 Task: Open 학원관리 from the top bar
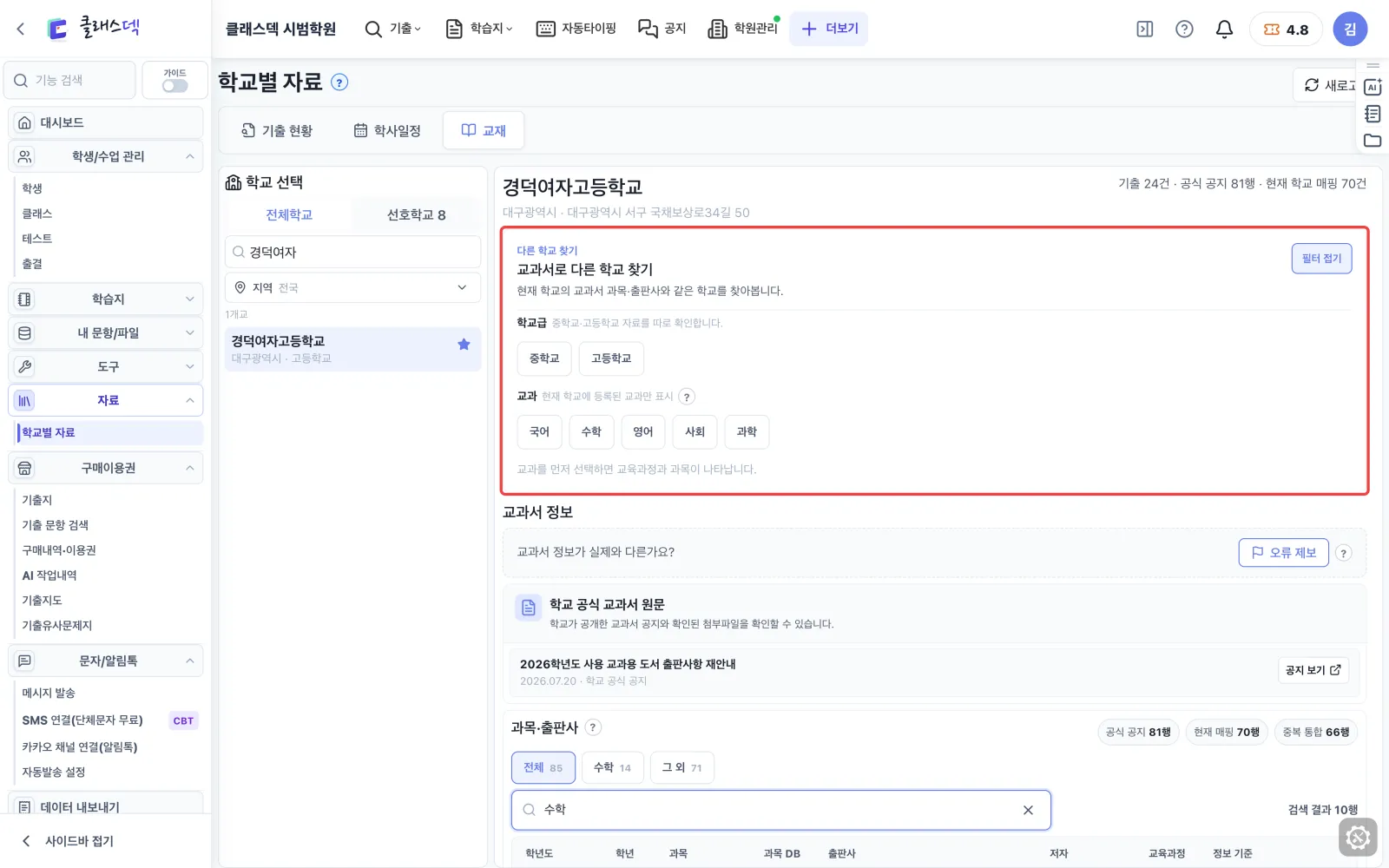(743, 29)
